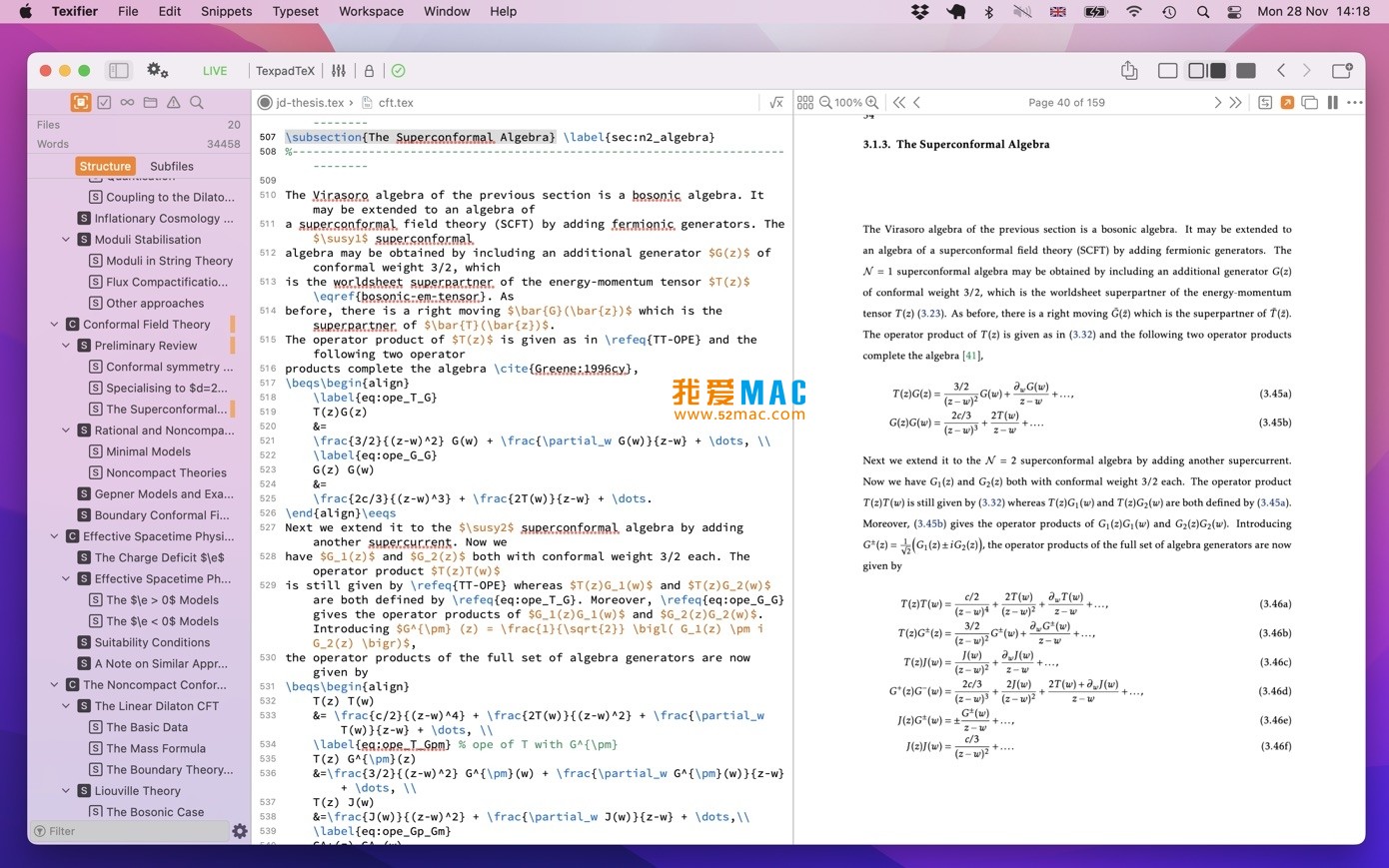Pause live typesetting with the pause icon
This screenshot has height=868, width=1389.
(x=1332, y=102)
